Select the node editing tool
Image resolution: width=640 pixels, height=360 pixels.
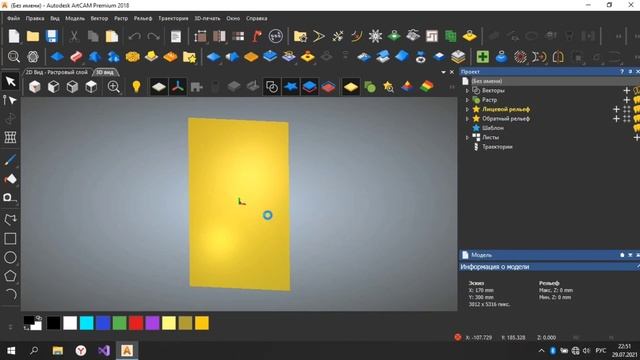(10, 100)
